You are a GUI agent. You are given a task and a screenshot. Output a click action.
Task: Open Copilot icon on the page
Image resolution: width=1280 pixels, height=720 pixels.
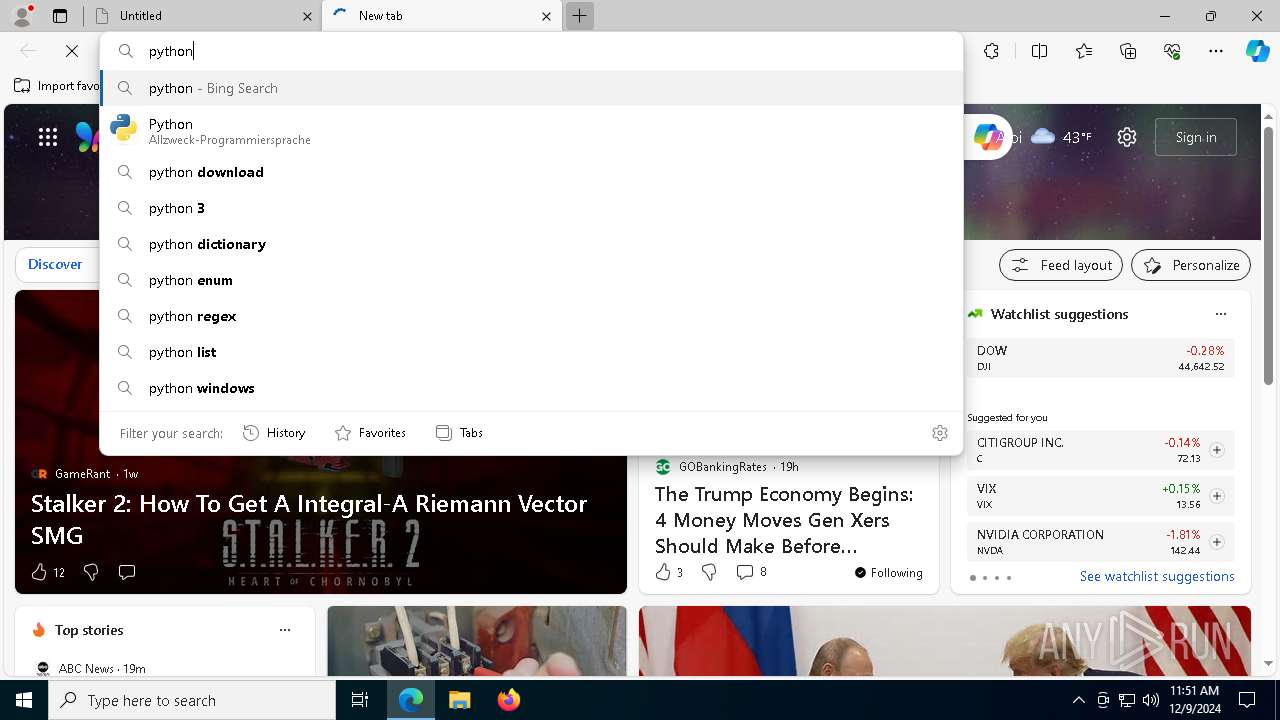coord(988,137)
